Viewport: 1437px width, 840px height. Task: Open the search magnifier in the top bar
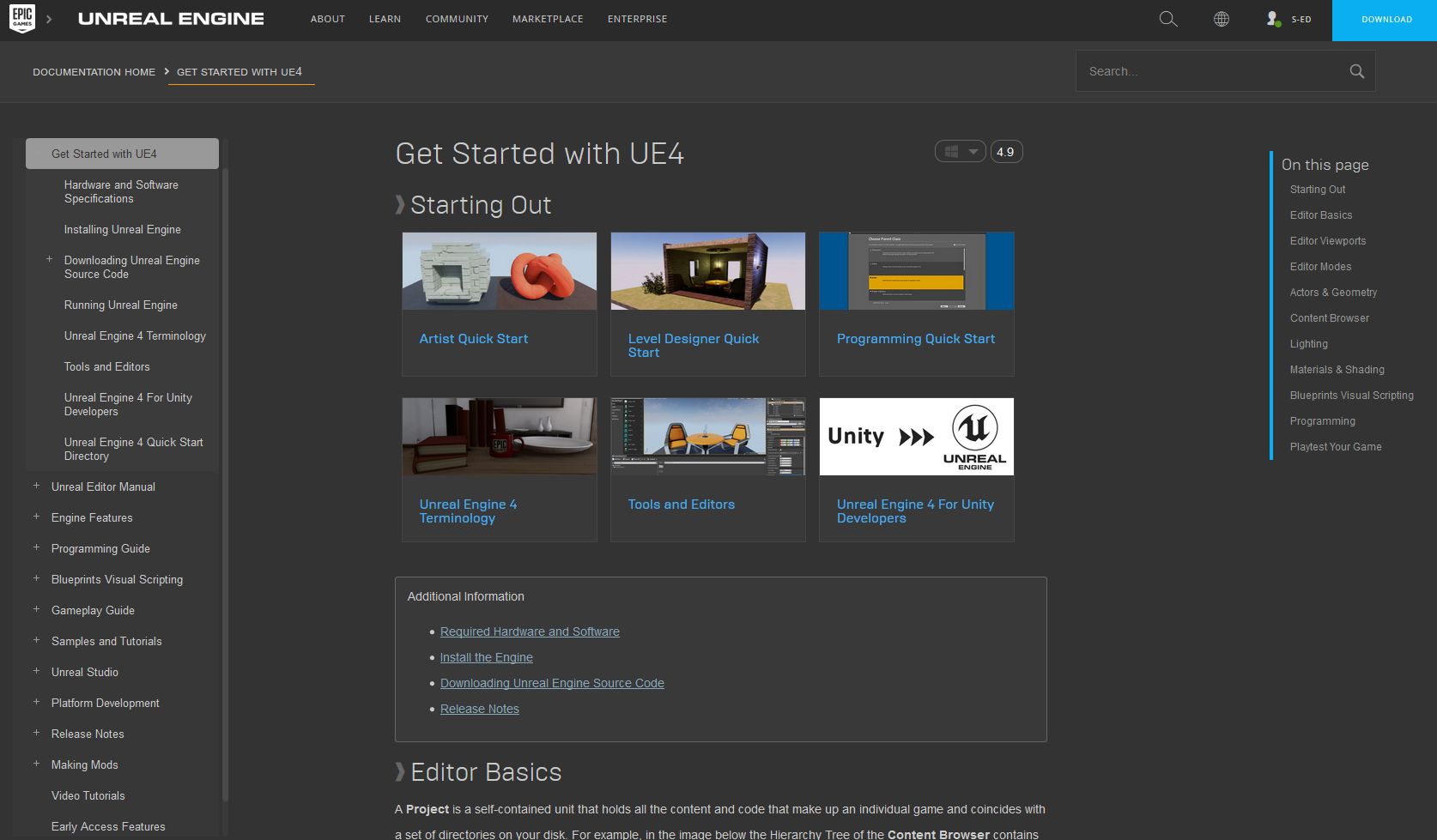click(1167, 19)
